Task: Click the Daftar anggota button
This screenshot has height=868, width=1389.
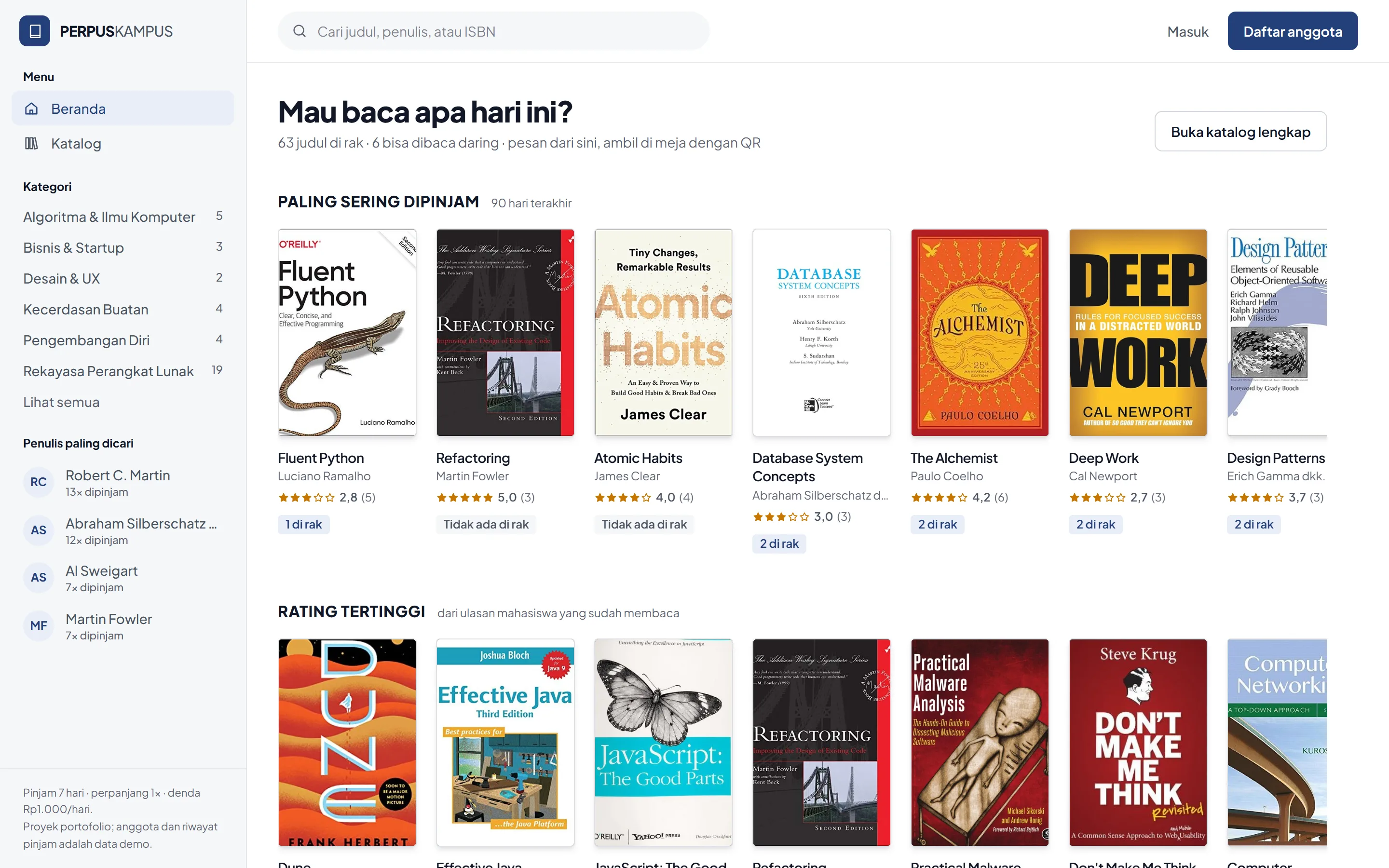Action: coord(1293,31)
